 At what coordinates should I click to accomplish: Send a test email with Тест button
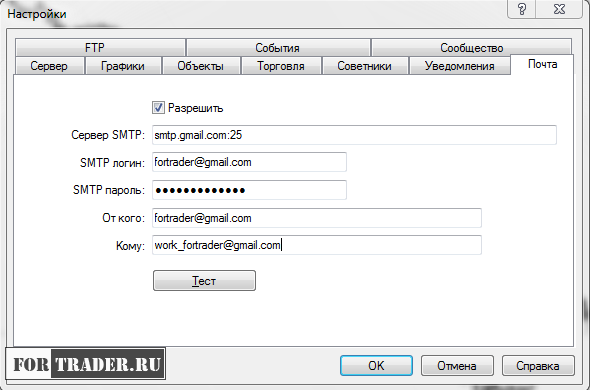click(204, 280)
